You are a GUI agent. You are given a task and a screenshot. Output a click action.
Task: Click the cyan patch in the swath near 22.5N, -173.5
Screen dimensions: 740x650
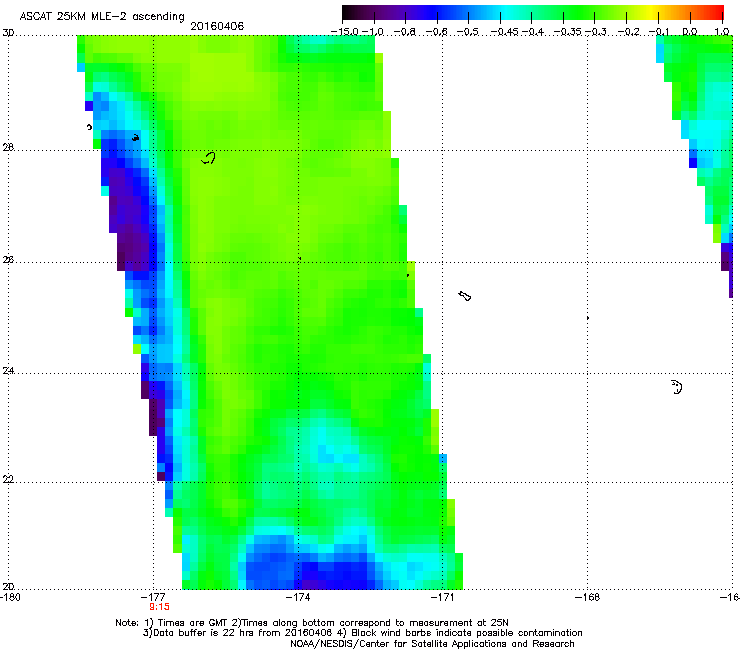(x=336, y=451)
